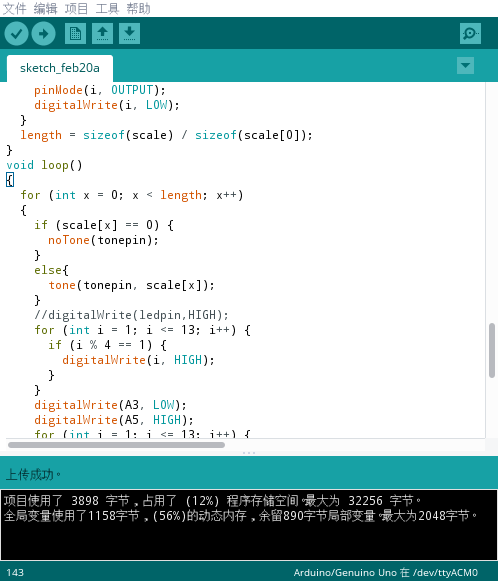Create a new sketch with New icon

76,34
